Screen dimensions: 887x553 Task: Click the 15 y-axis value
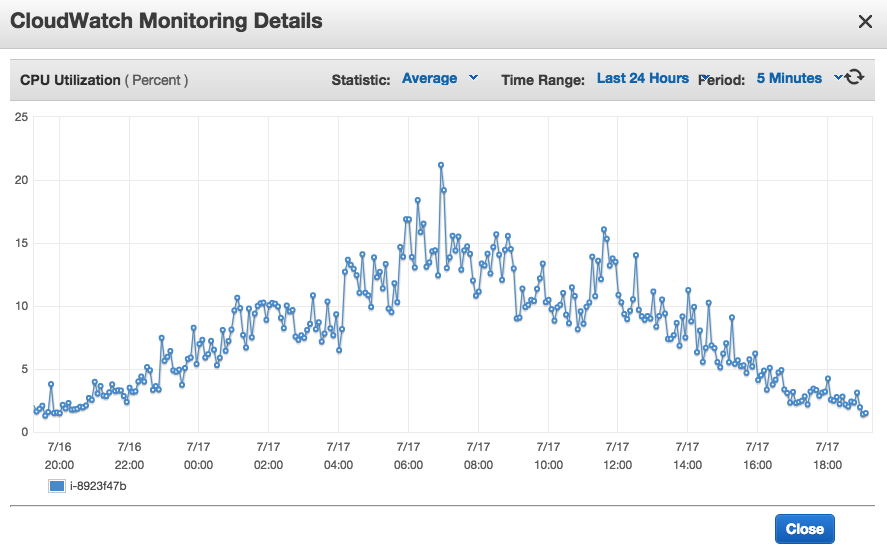(21, 243)
